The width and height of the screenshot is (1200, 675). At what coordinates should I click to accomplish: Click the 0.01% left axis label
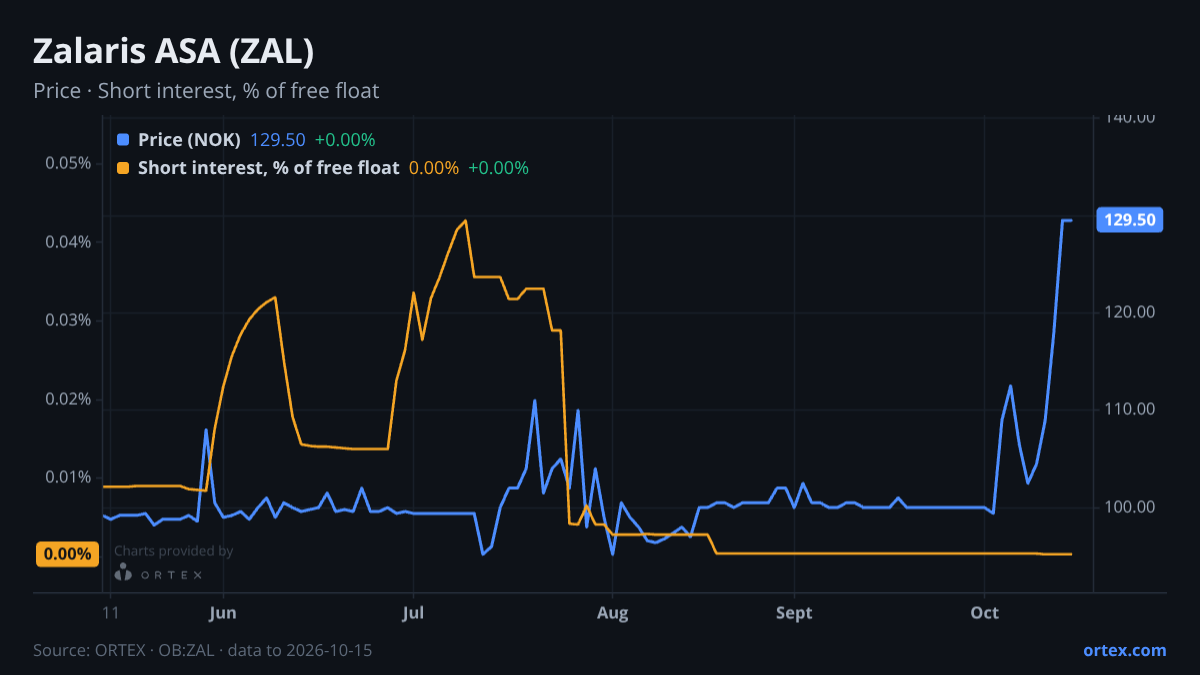tap(68, 477)
